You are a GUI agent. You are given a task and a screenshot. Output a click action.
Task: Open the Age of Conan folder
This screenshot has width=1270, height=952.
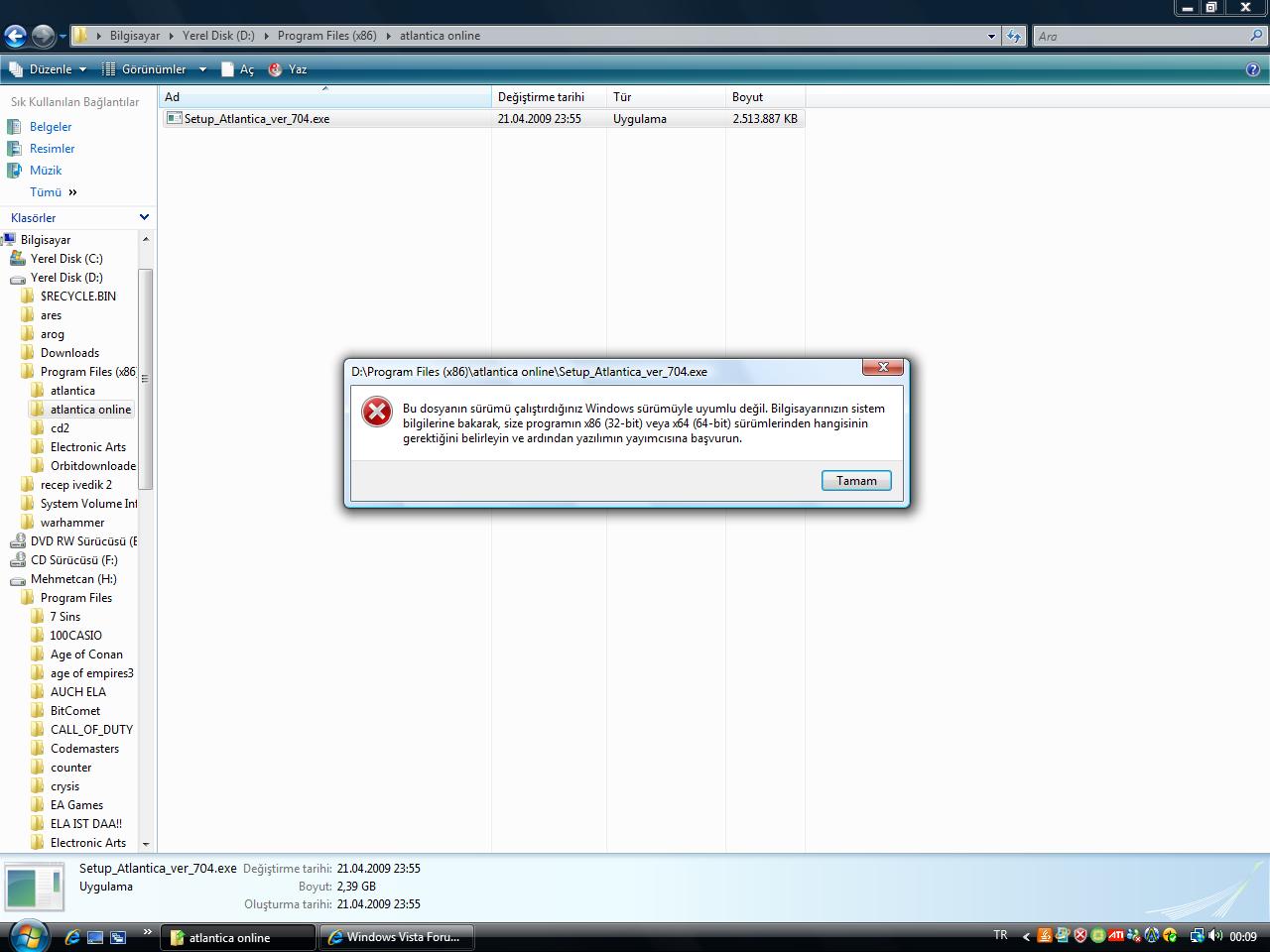(86, 654)
